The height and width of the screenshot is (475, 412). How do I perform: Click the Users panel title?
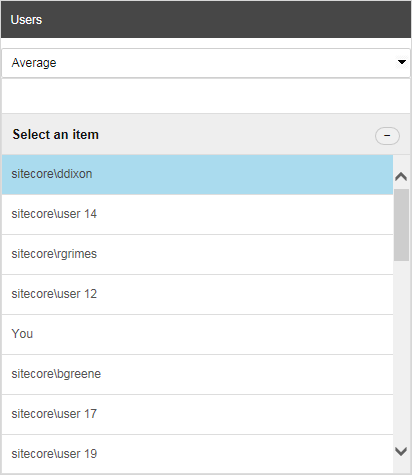click(26, 20)
